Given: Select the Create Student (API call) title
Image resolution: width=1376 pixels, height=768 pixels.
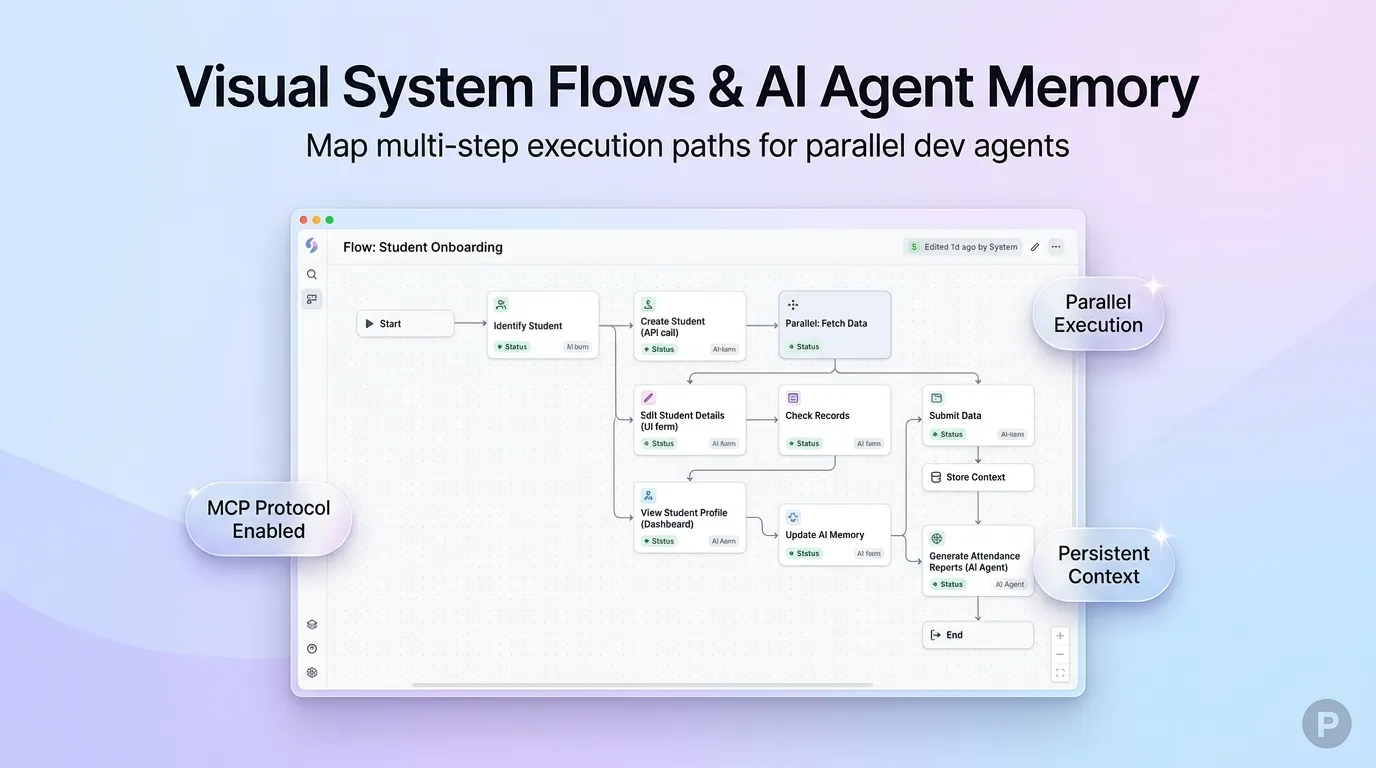Looking at the screenshot, I should [x=673, y=327].
